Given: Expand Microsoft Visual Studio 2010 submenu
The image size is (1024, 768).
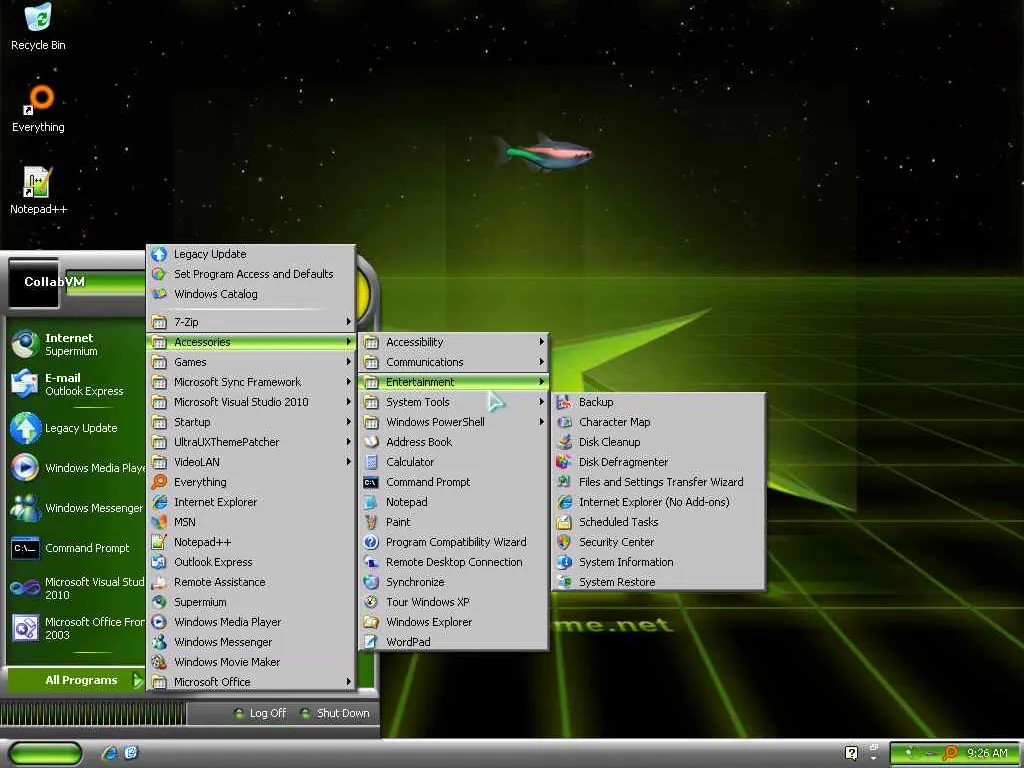Looking at the screenshot, I should (251, 402).
